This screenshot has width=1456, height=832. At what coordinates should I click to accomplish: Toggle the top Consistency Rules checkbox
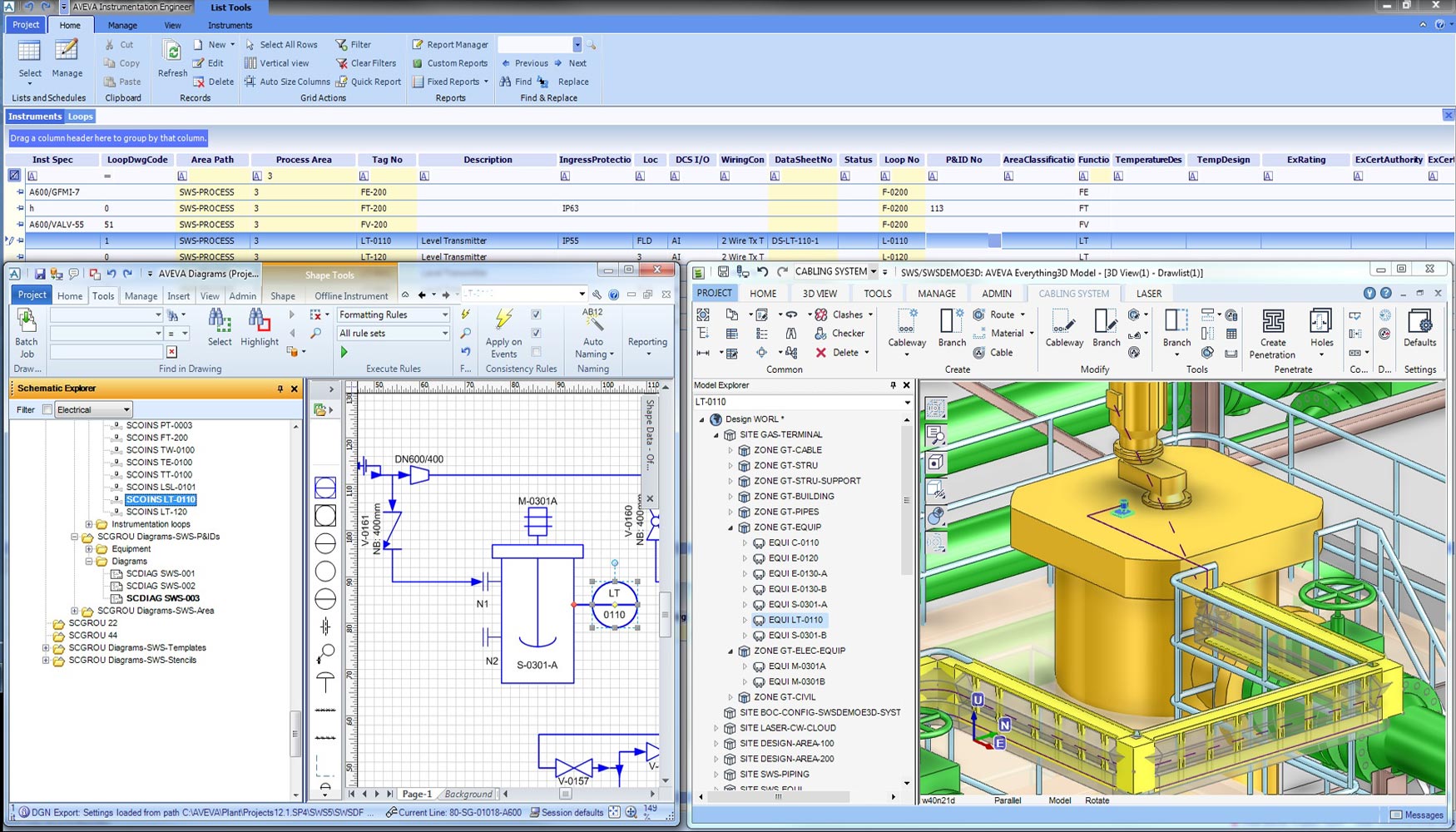[x=536, y=314]
